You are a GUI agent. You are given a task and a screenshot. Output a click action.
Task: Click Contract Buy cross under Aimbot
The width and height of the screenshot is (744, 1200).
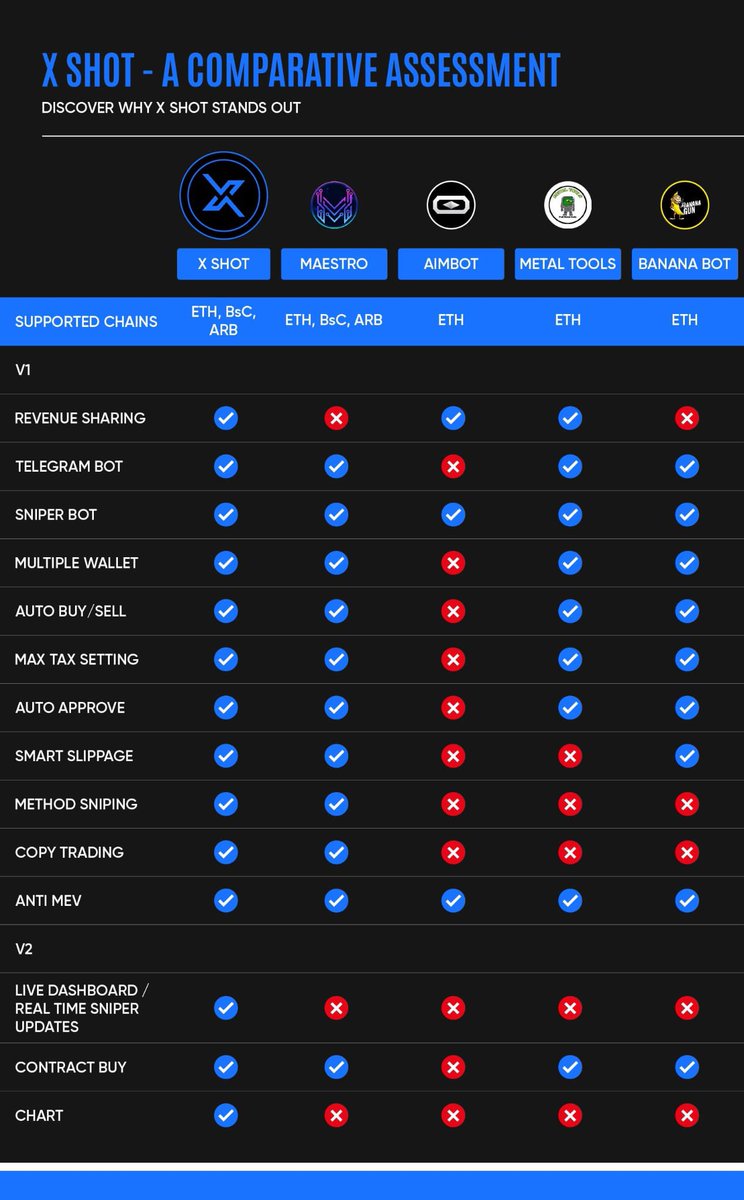(453, 1067)
